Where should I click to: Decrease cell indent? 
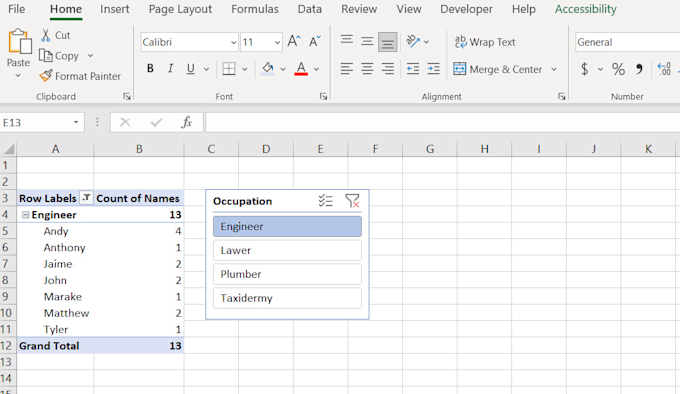coord(413,68)
